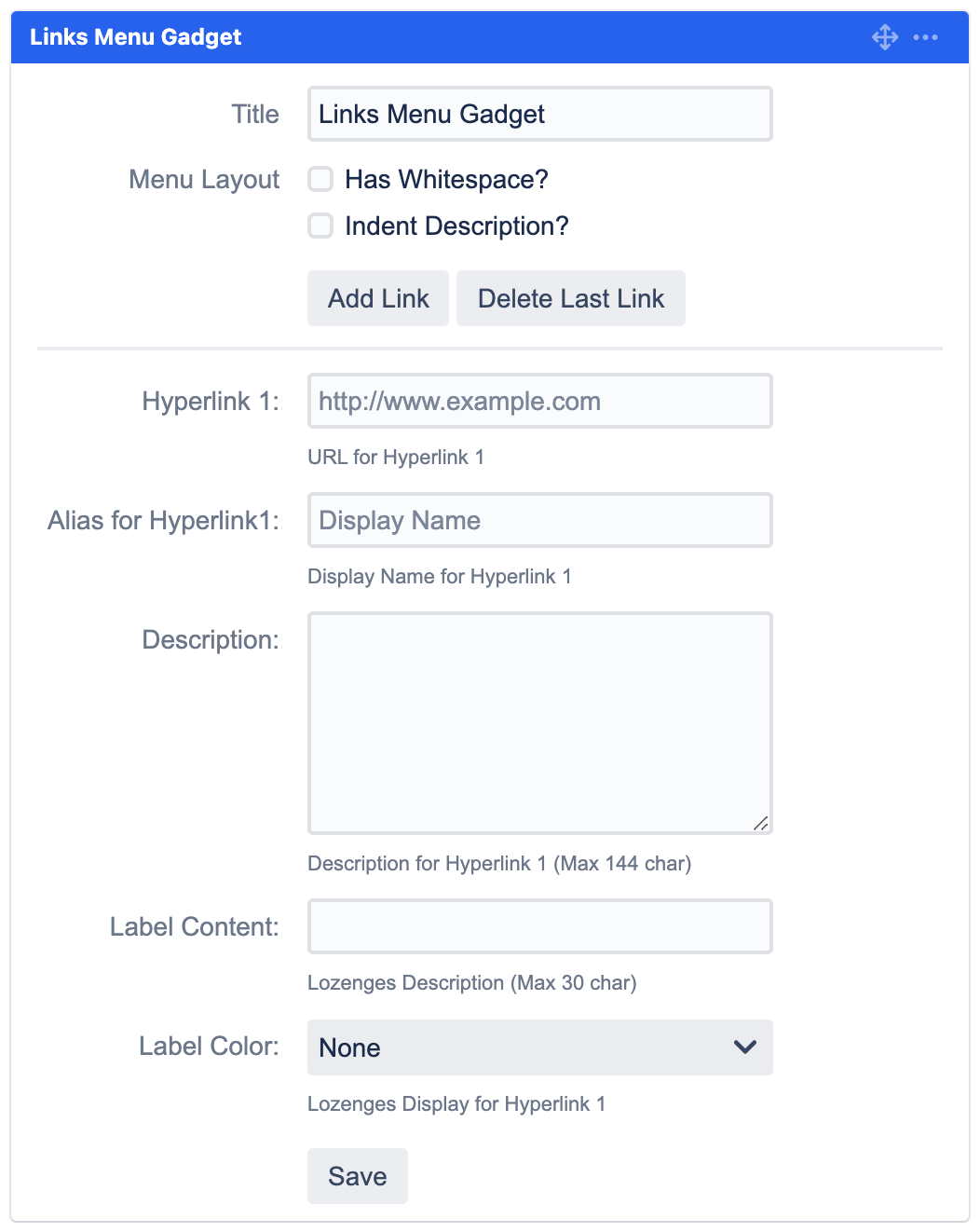This screenshot has width=980, height=1232.
Task: Click the Alias for Hyperlink1 field
Action: pos(539,520)
